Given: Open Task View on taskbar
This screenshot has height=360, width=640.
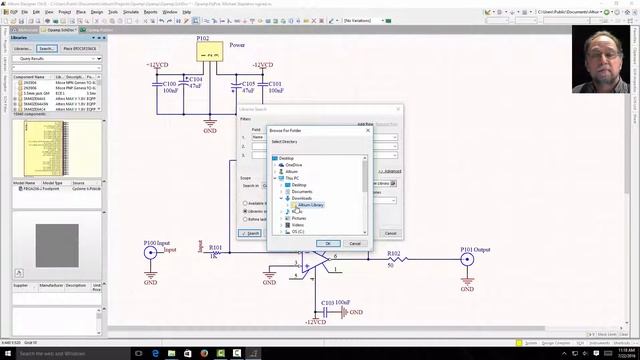Looking at the screenshot, I should coord(139,353).
